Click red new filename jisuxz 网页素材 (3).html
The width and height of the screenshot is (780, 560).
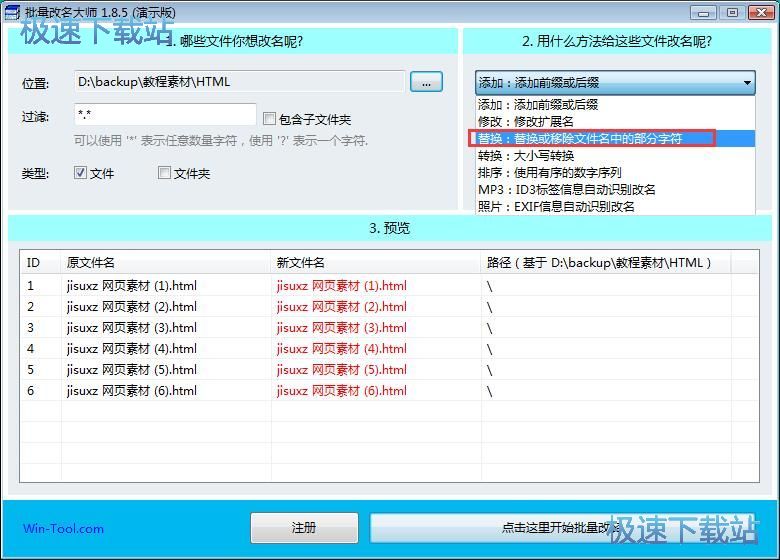coord(342,328)
